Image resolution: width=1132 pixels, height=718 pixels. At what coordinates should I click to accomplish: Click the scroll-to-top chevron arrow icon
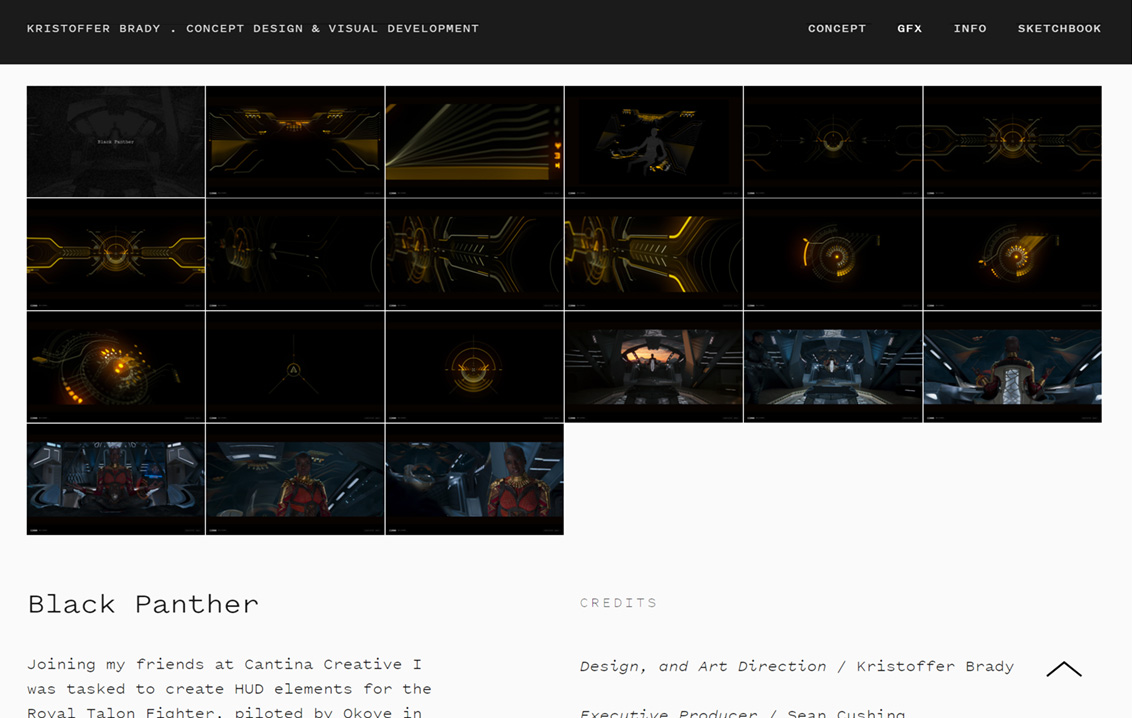point(1063,669)
